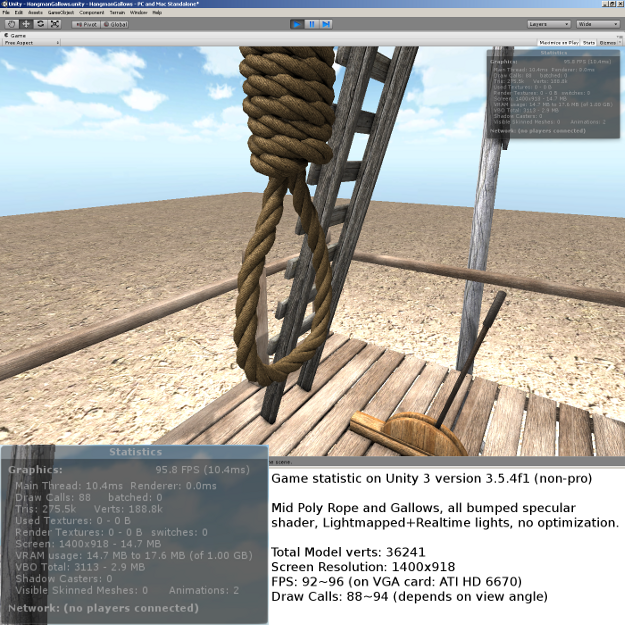This screenshot has height=625, width=625.
Task: Close the Unity window
Action: (x=620, y=4)
